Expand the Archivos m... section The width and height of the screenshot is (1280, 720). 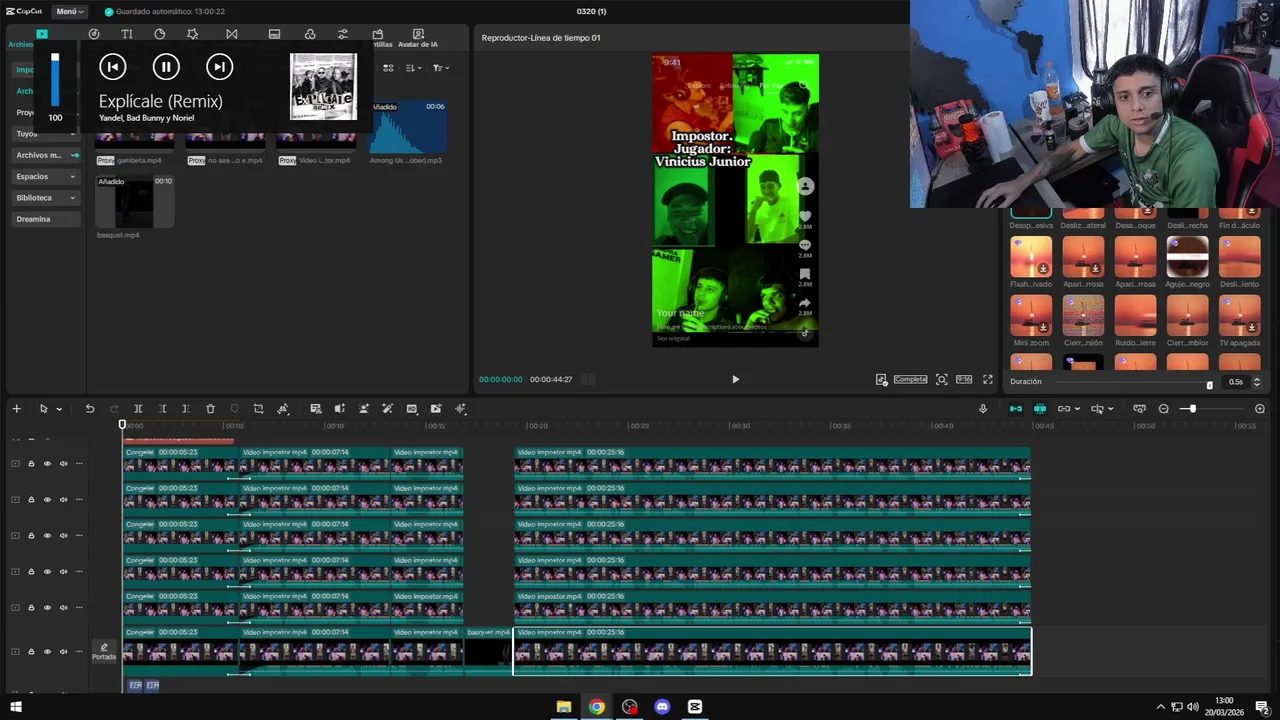[46, 155]
